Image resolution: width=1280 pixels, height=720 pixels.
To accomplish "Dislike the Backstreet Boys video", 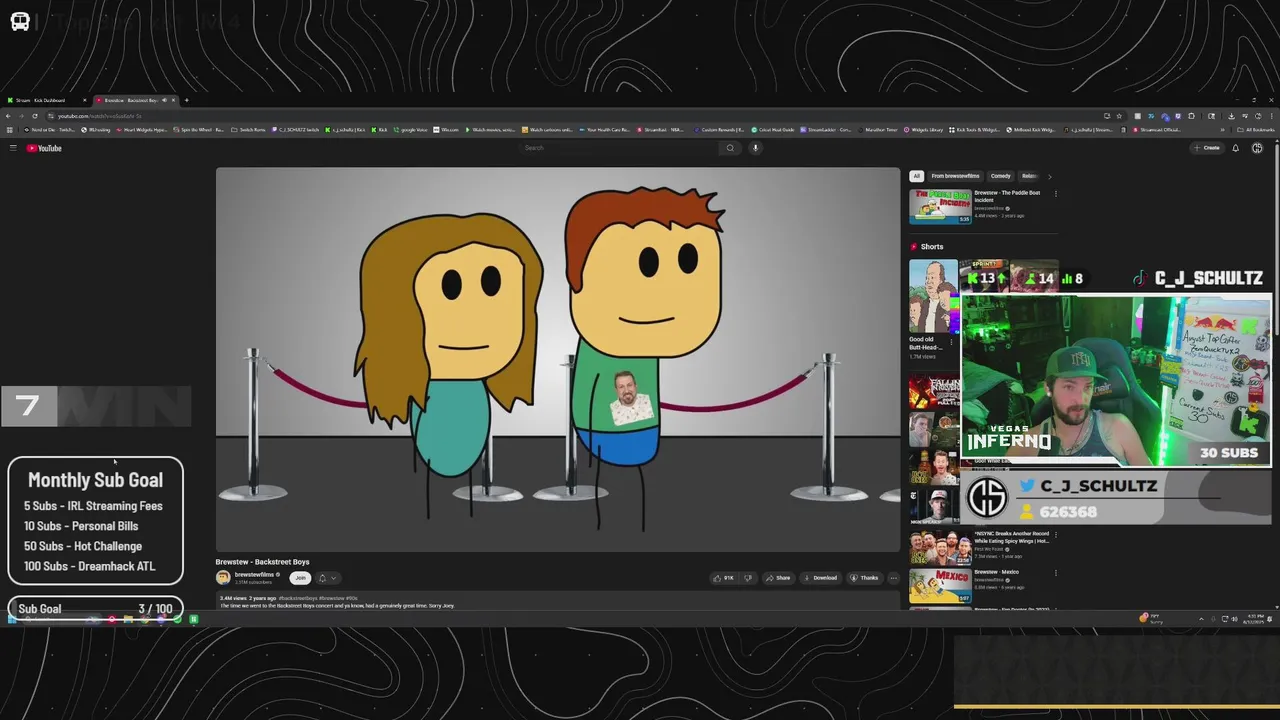I will coord(748,577).
